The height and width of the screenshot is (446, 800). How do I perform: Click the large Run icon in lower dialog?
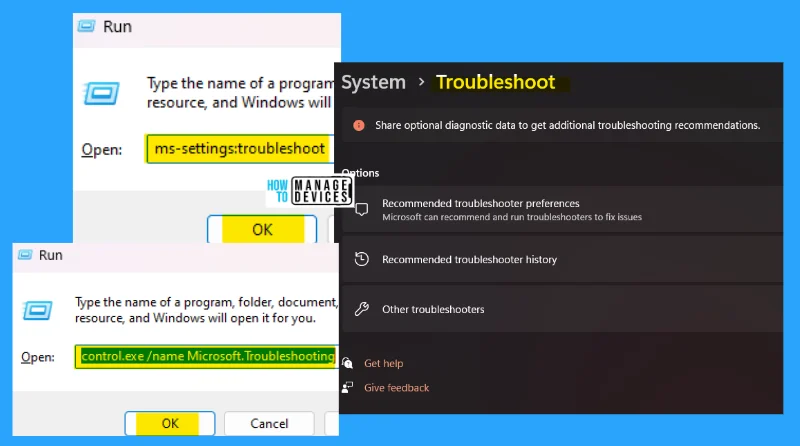click(x=37, y=310)
